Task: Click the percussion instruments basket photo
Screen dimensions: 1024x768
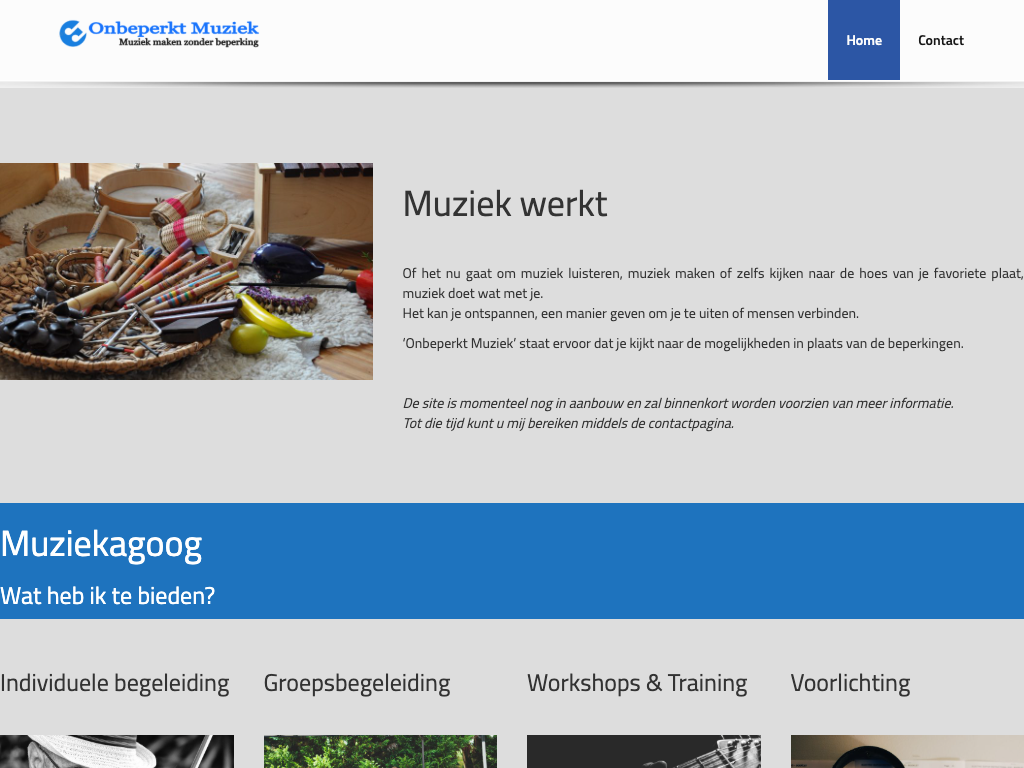Action: pos(186,271)
